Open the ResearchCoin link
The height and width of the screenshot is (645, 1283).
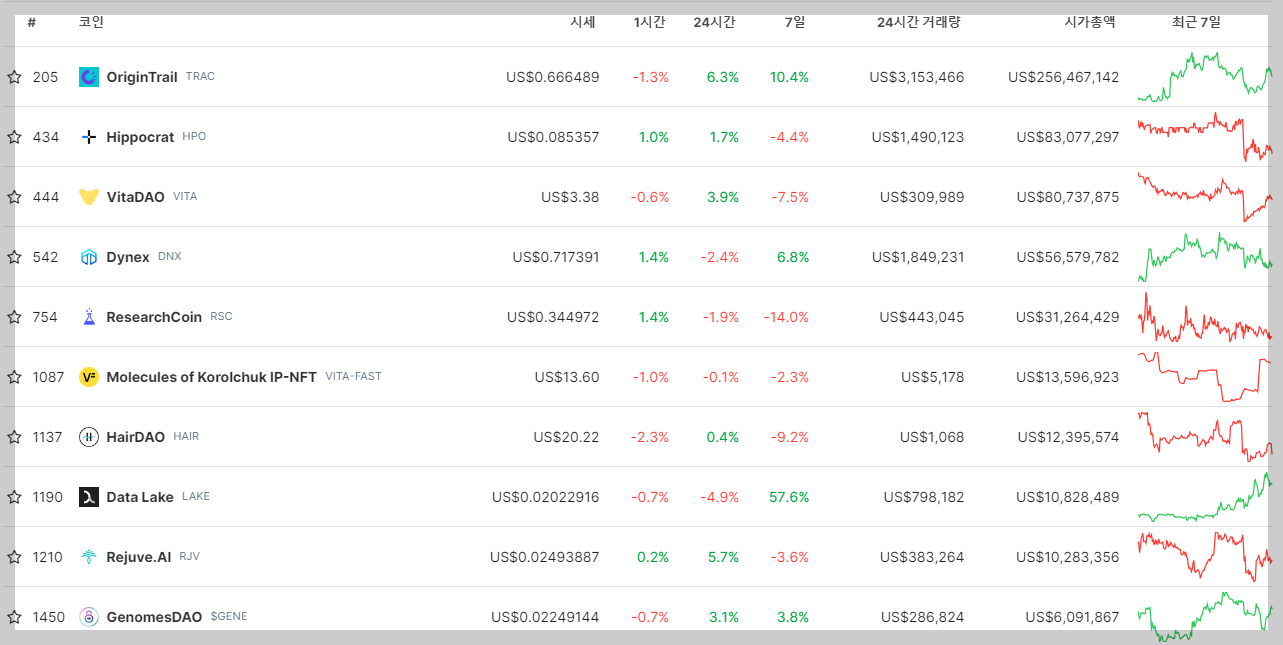(154, 317)
